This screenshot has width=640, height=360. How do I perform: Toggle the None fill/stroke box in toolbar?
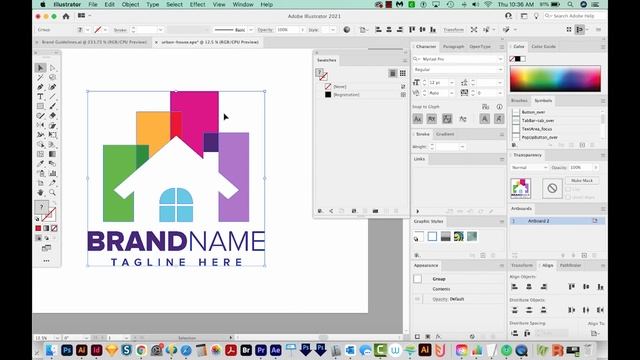point(54,228)
